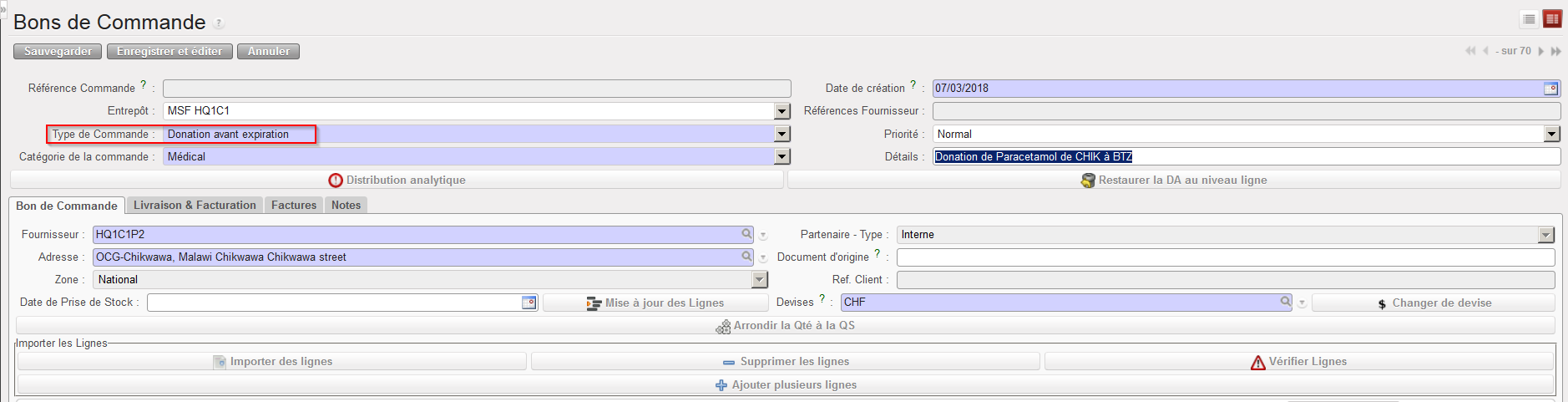Screen dimensions: 1568x402
Task: Expand the Priorité dropdown list
Action: 1551,134
